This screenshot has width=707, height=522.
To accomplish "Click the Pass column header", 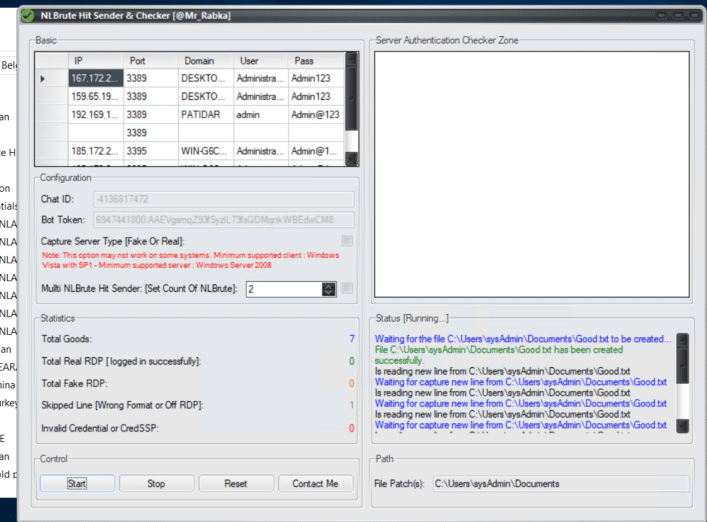I will coord(316,61).
